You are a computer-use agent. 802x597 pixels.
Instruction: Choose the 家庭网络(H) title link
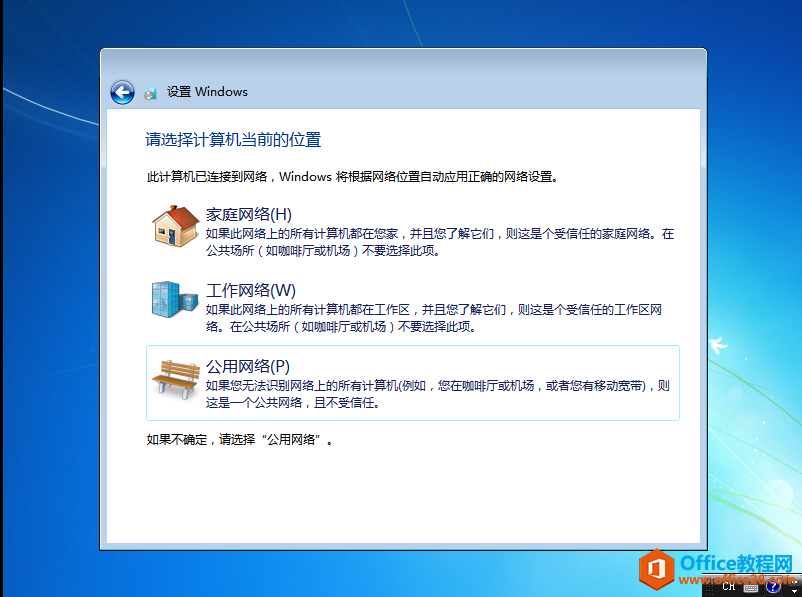(x=249, y=214)
